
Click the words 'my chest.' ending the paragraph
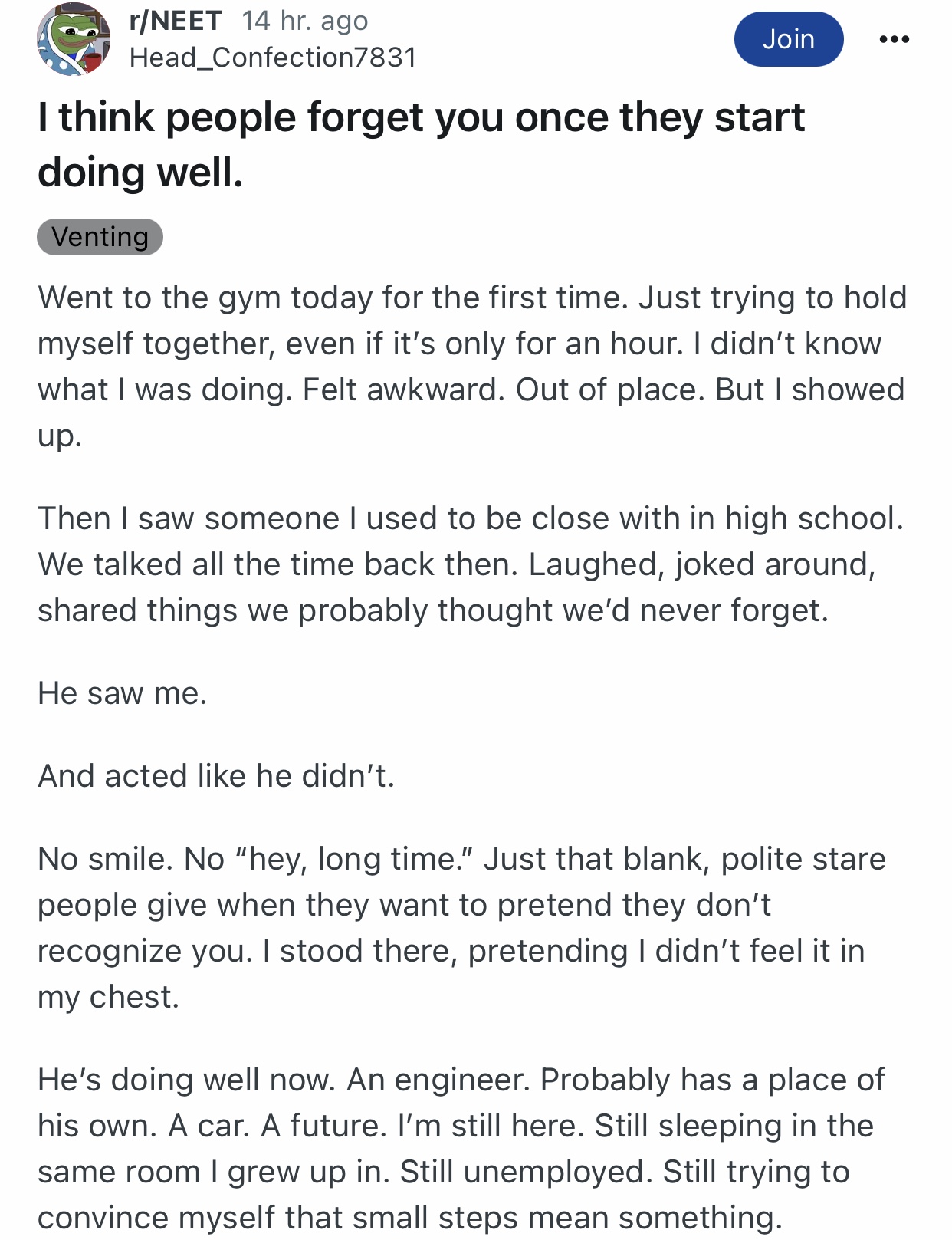click(x=108, y=998)
